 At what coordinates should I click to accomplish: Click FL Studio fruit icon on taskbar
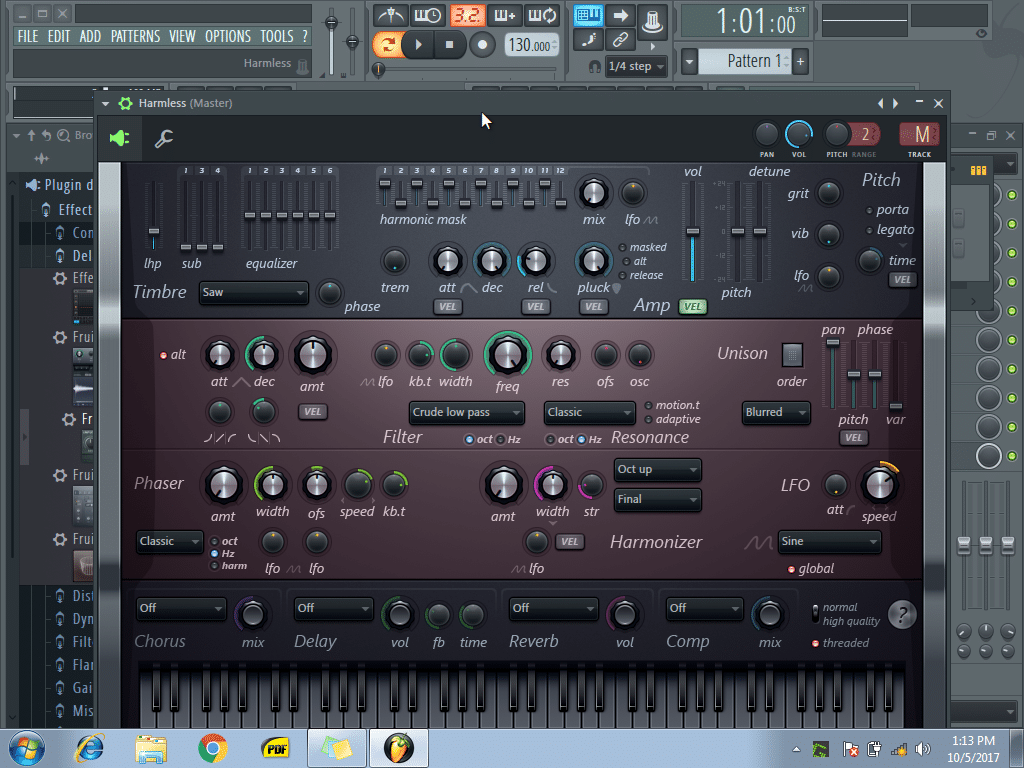[x=399, y=748]
